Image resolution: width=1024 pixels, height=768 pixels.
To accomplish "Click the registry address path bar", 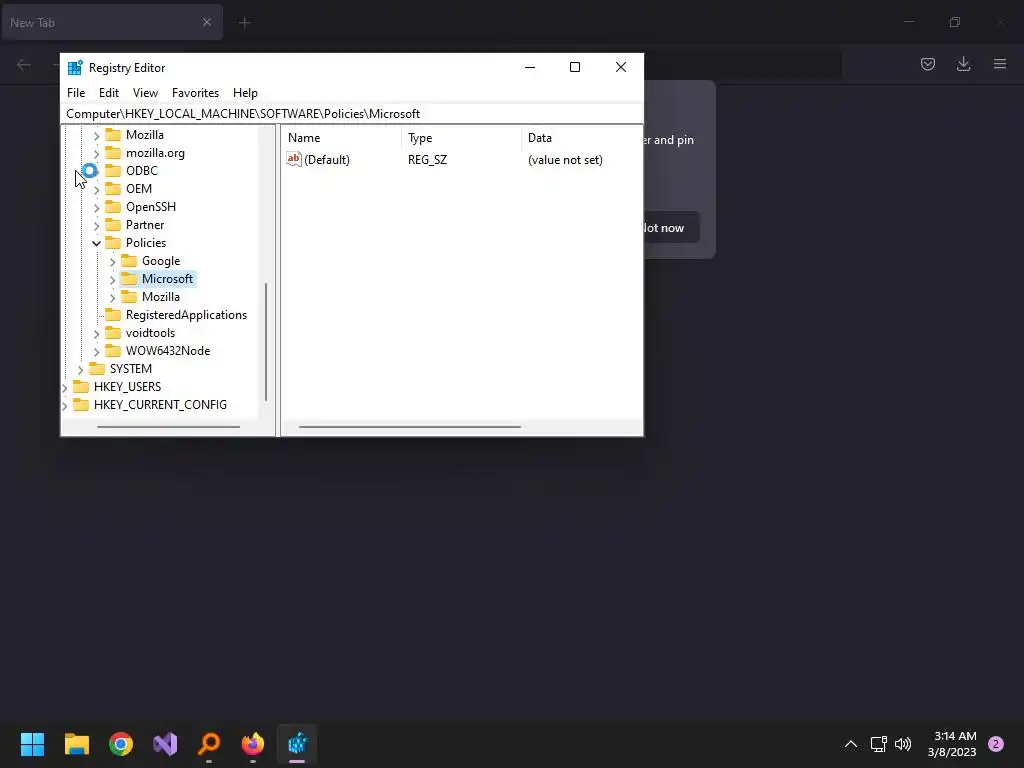I will (351, 114).
